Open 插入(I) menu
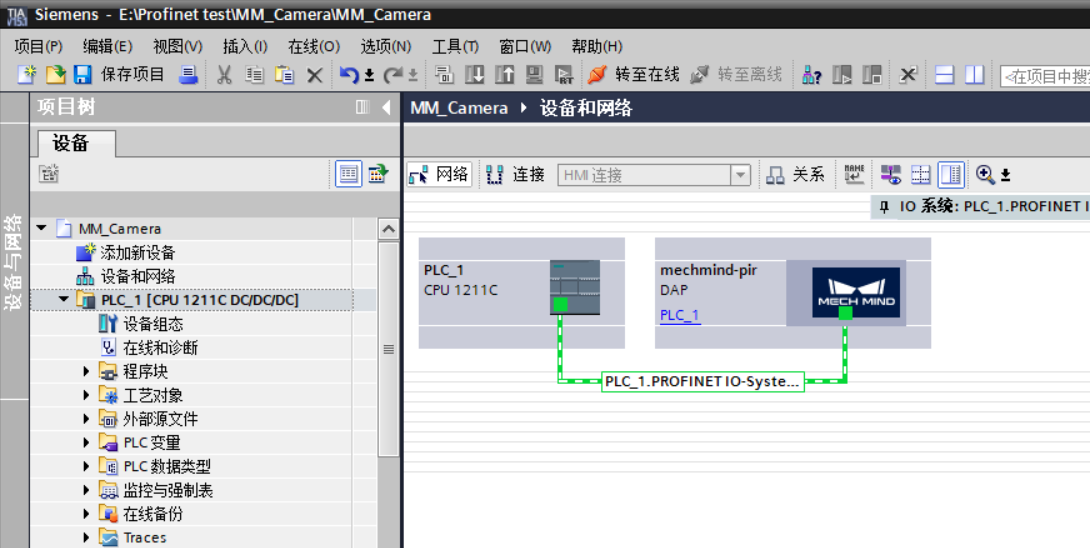The height and width of the screenshot is (548, 1090). 245,47
